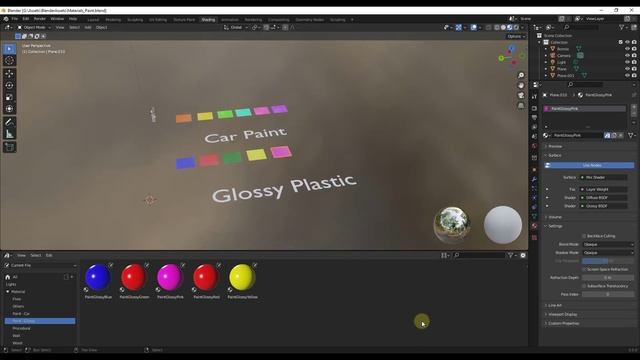
Task: Open the Blend Mode Opaque dropdown
Action: (x=608, y=244)
